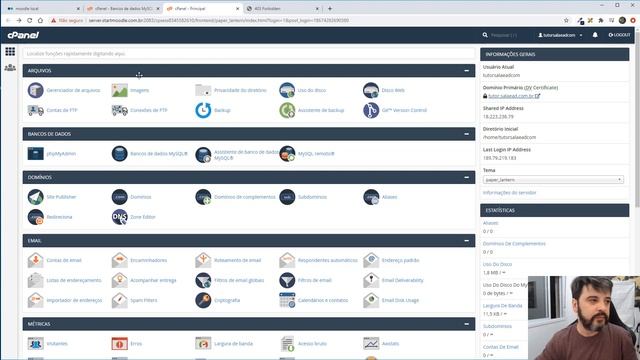Collapse the Bancos de Dados section
The height and width of the screenshot is (360, 640).
coord(467,134)
